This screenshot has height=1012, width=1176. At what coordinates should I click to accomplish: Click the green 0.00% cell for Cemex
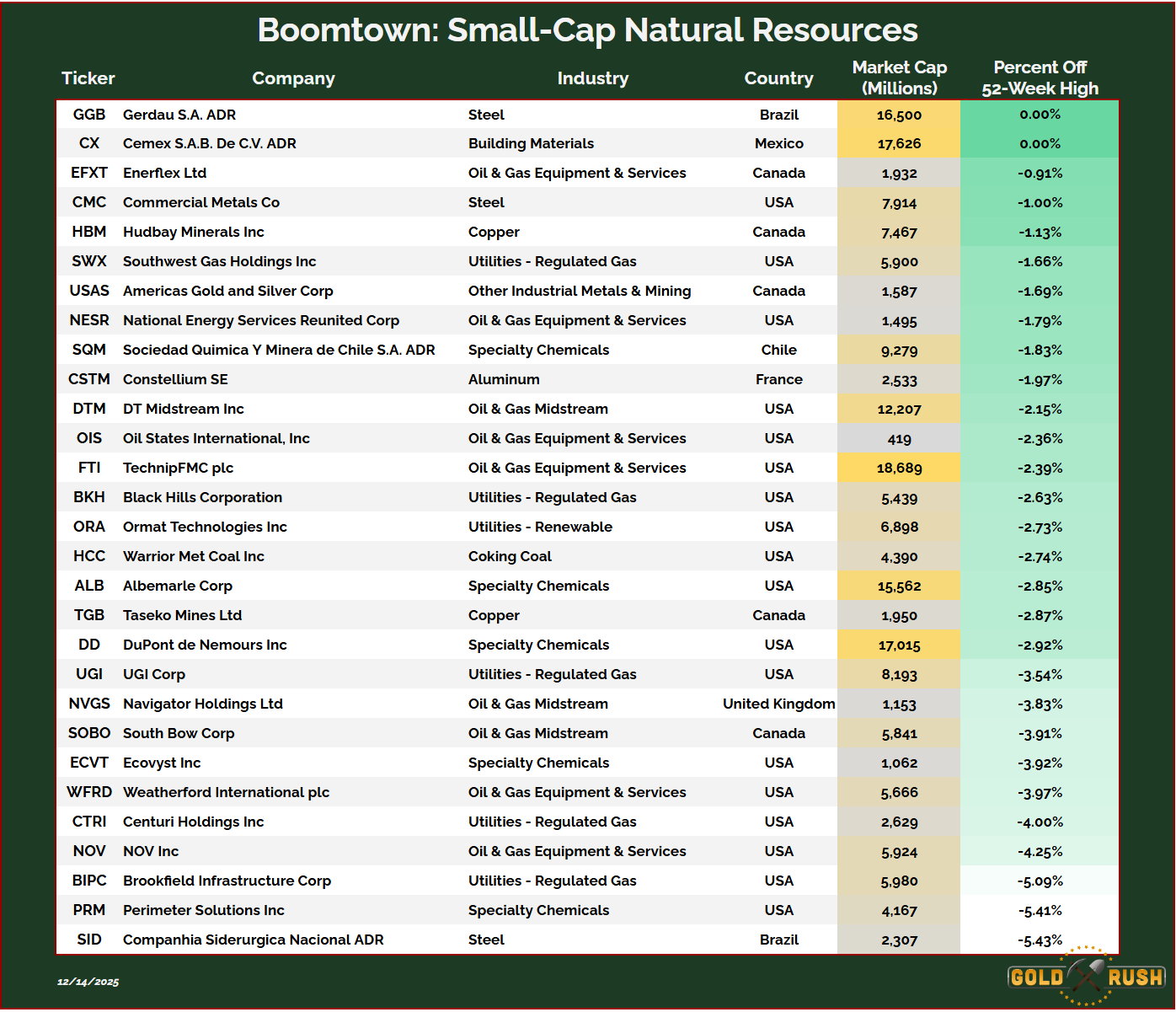(1040, 144)
